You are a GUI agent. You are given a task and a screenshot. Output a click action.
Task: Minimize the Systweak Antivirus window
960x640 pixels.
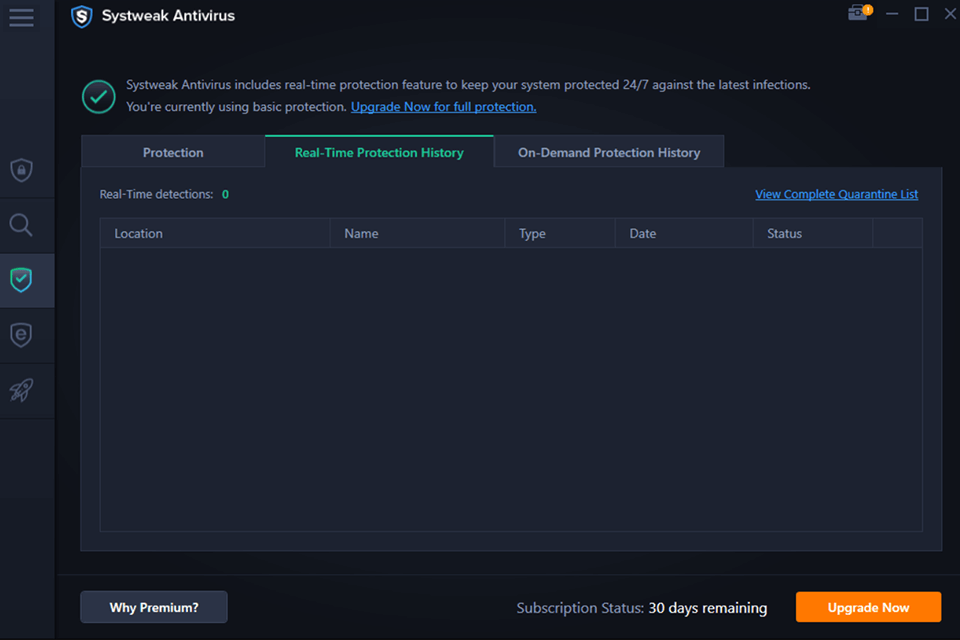tap(892, 14)
